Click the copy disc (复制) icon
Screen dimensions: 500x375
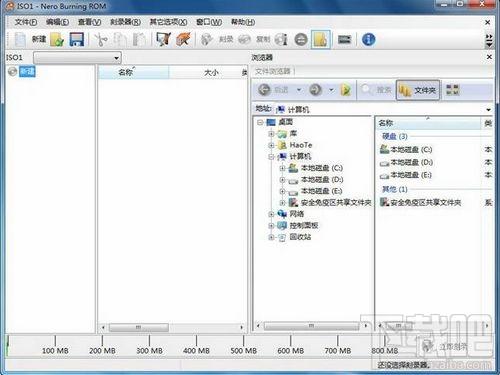coord(244,39)
